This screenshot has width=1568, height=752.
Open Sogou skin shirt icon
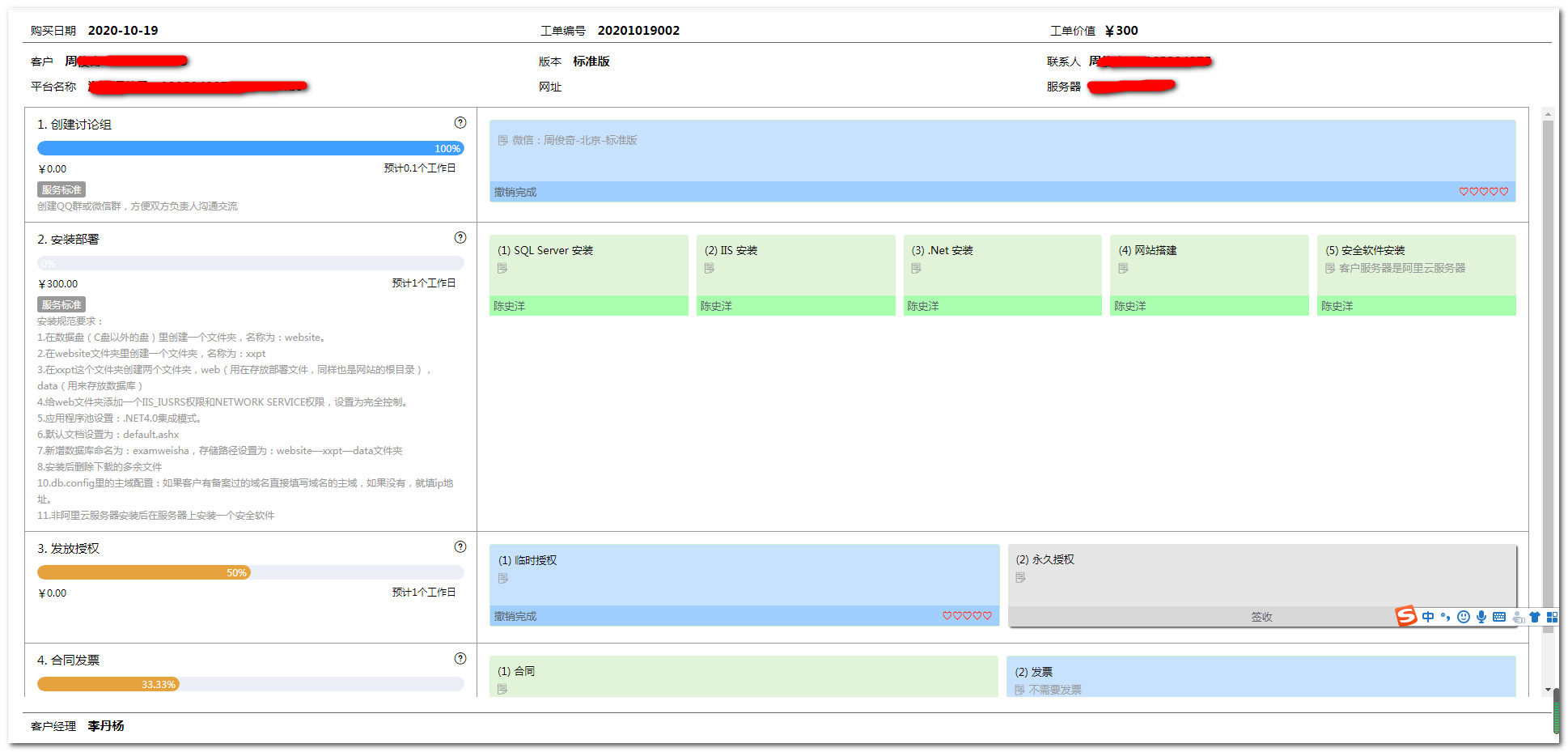click(x=1535, y=617)
